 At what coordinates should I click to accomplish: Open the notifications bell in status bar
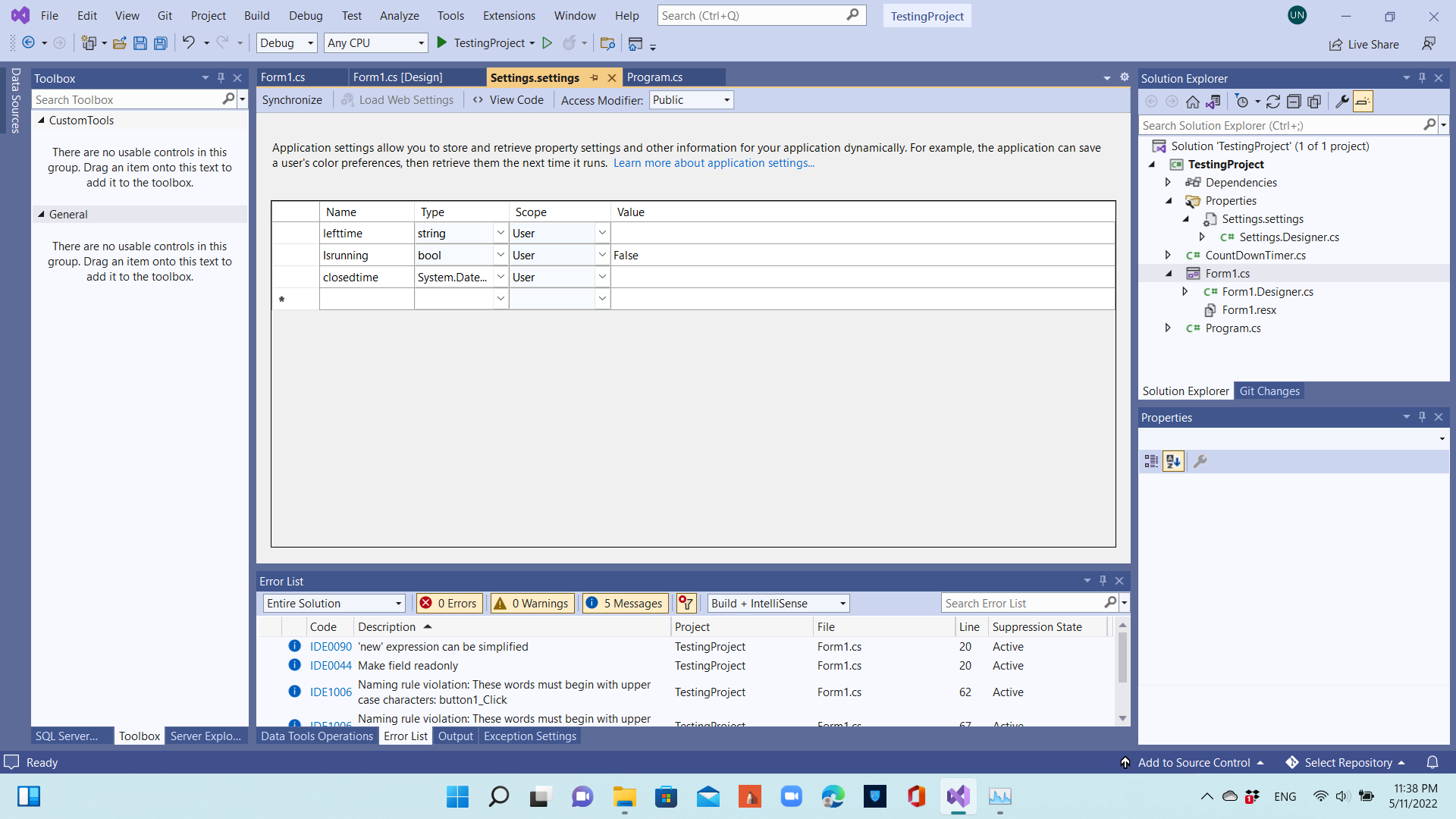point(1432,762)
